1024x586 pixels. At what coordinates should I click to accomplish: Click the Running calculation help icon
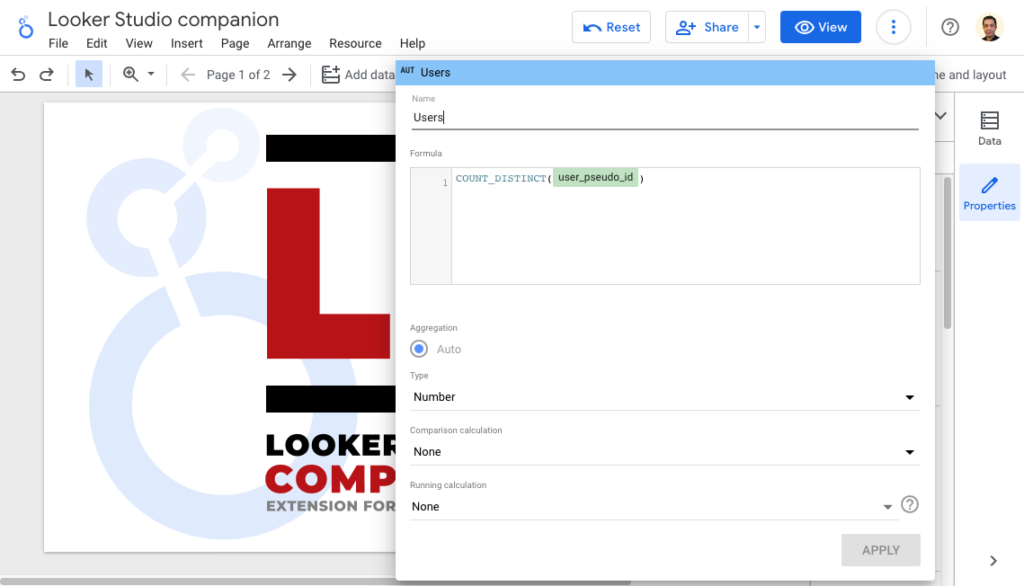click(x=910, y=504)
